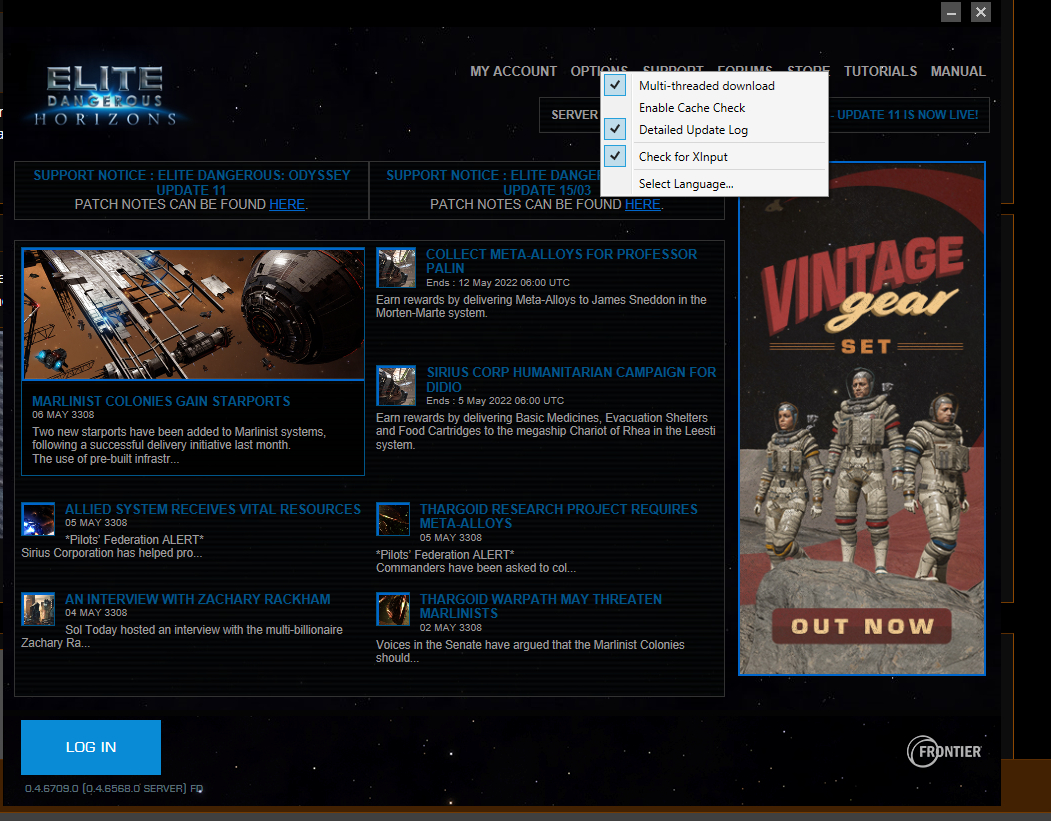Click OUT NOW button on banner
Viewport: 1051px width, 821px height.
[862, 627]
